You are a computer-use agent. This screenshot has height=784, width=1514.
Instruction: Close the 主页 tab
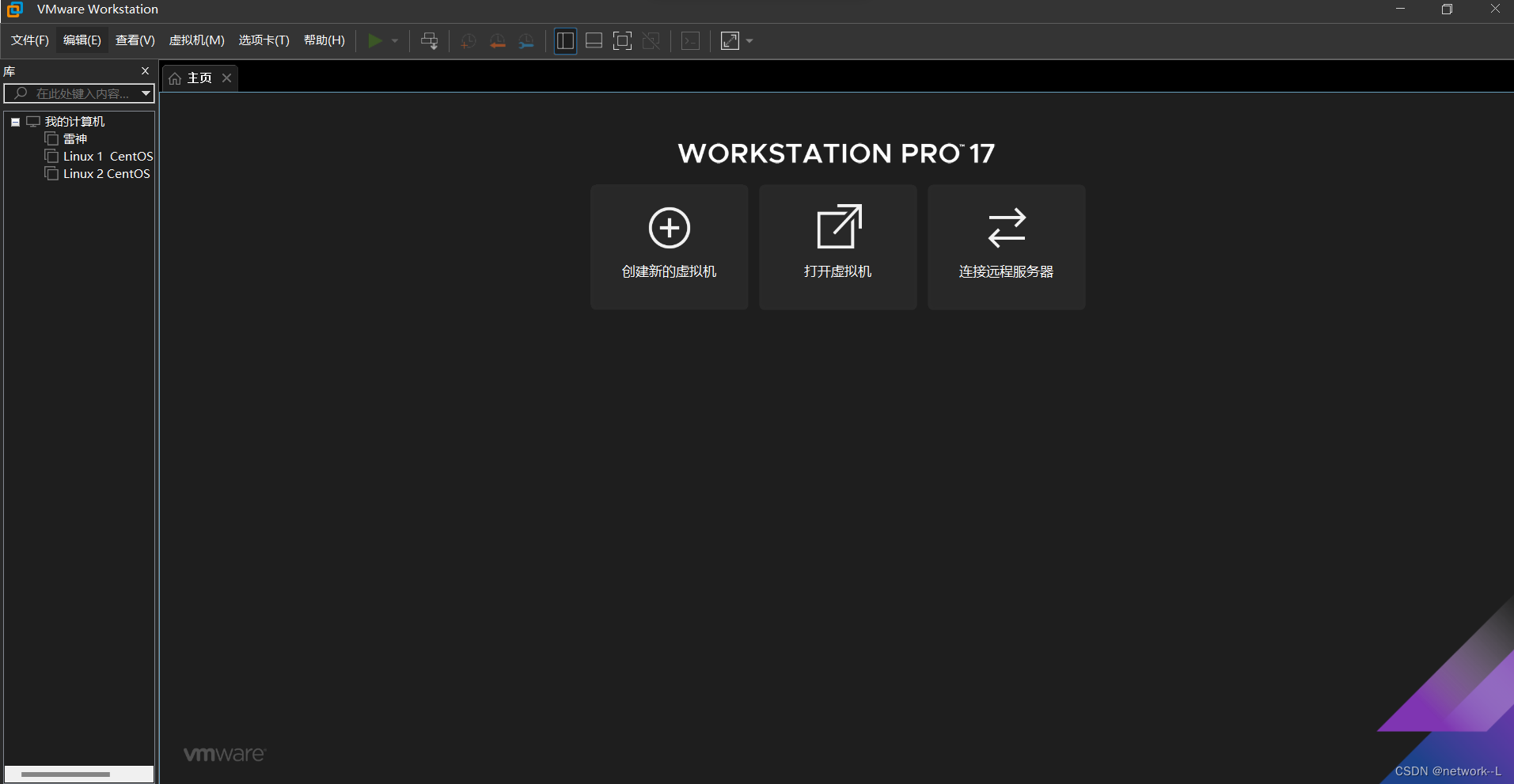click(227, 78)
